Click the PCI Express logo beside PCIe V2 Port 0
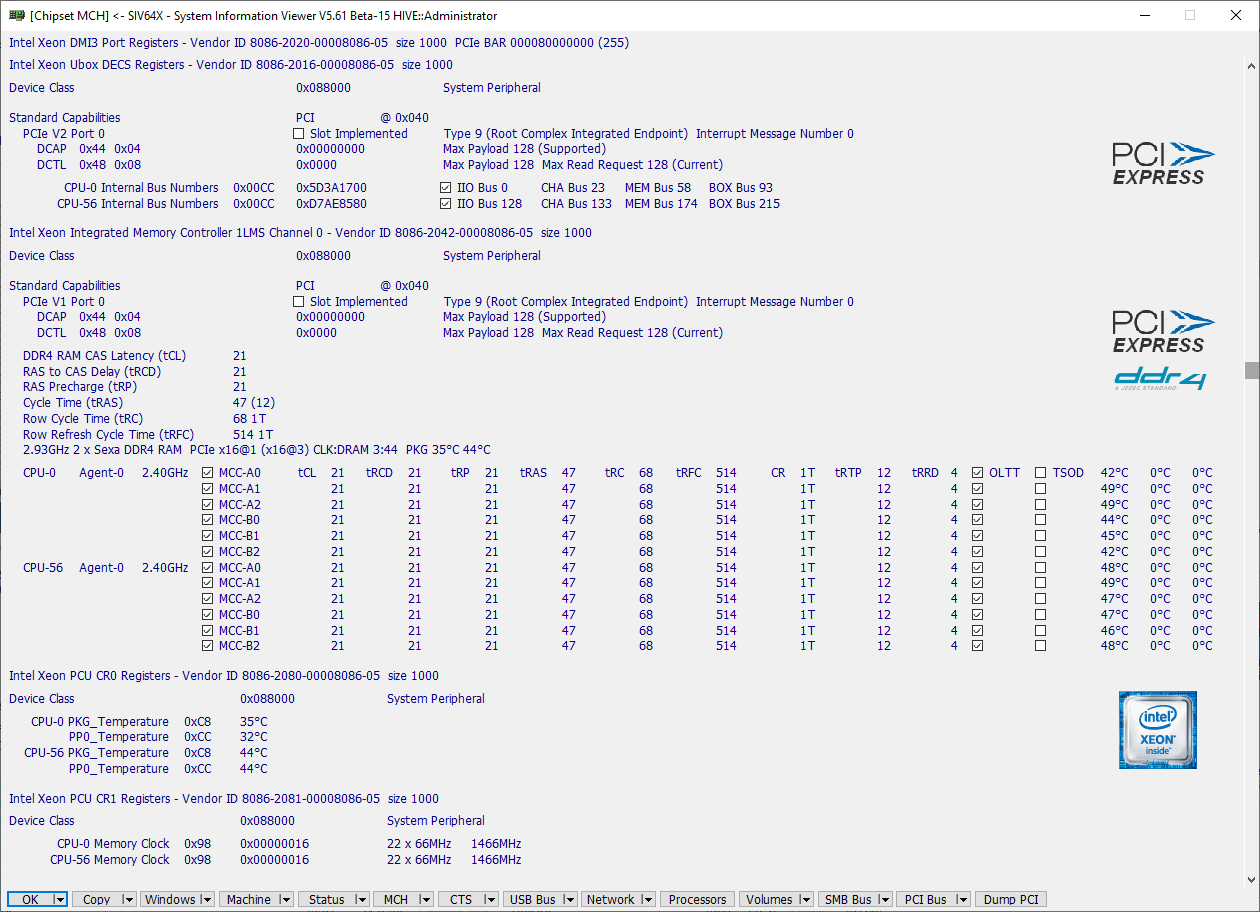 click(x=1163, y=163)
